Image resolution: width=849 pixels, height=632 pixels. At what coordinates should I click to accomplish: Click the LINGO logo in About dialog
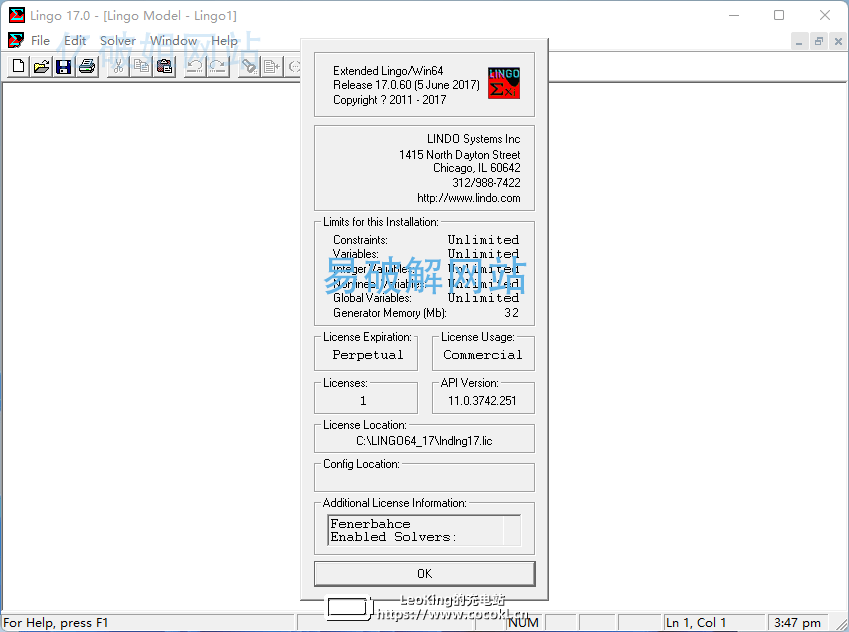click(504, 83)
